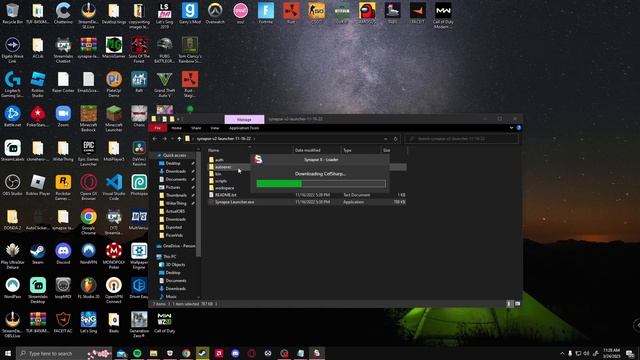The width and height of the screenshot is (640, 360).
Task: Open the Epic Games Launcher icon
Action: [88, 153]
